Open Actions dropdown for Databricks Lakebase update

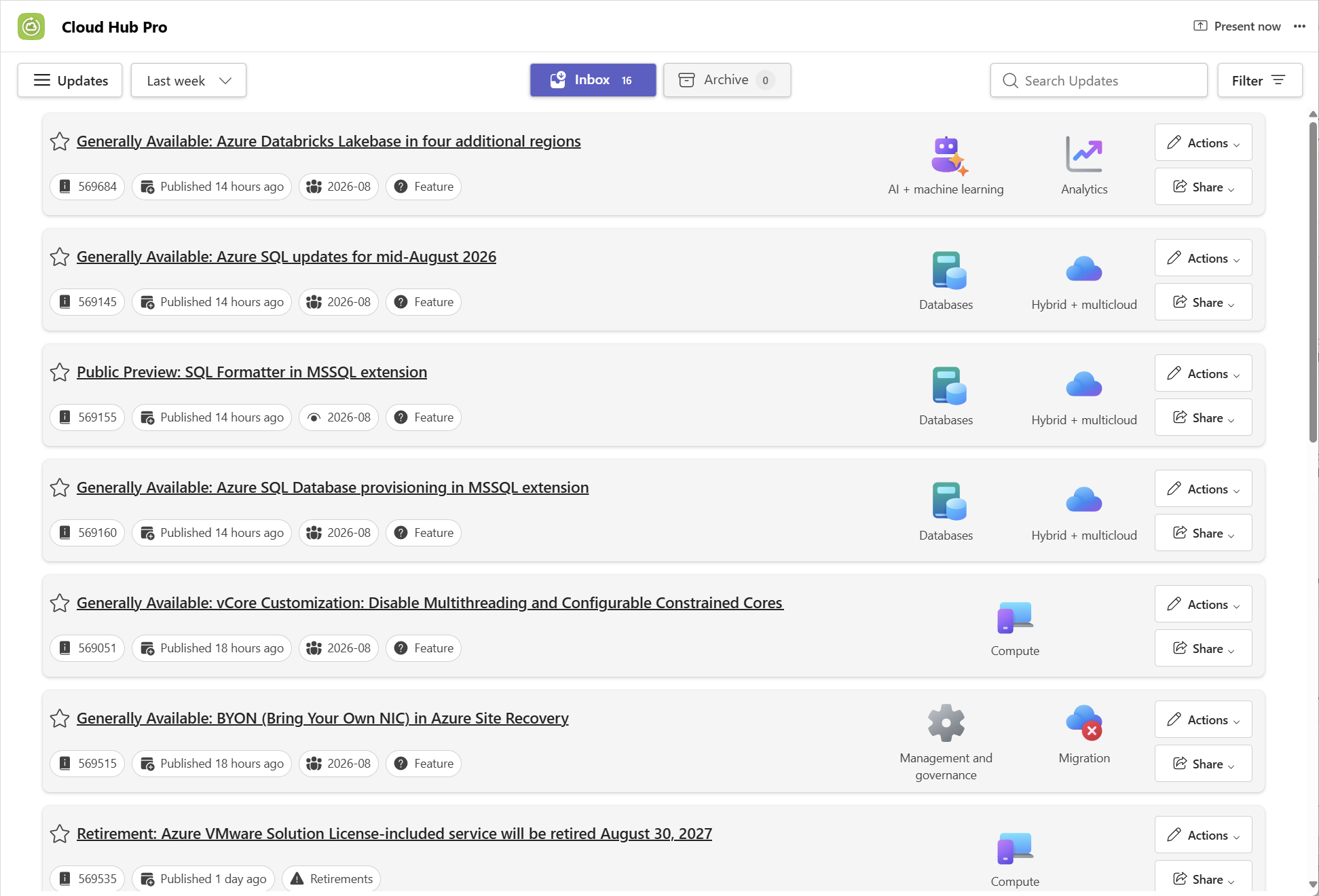[1204, 143]
